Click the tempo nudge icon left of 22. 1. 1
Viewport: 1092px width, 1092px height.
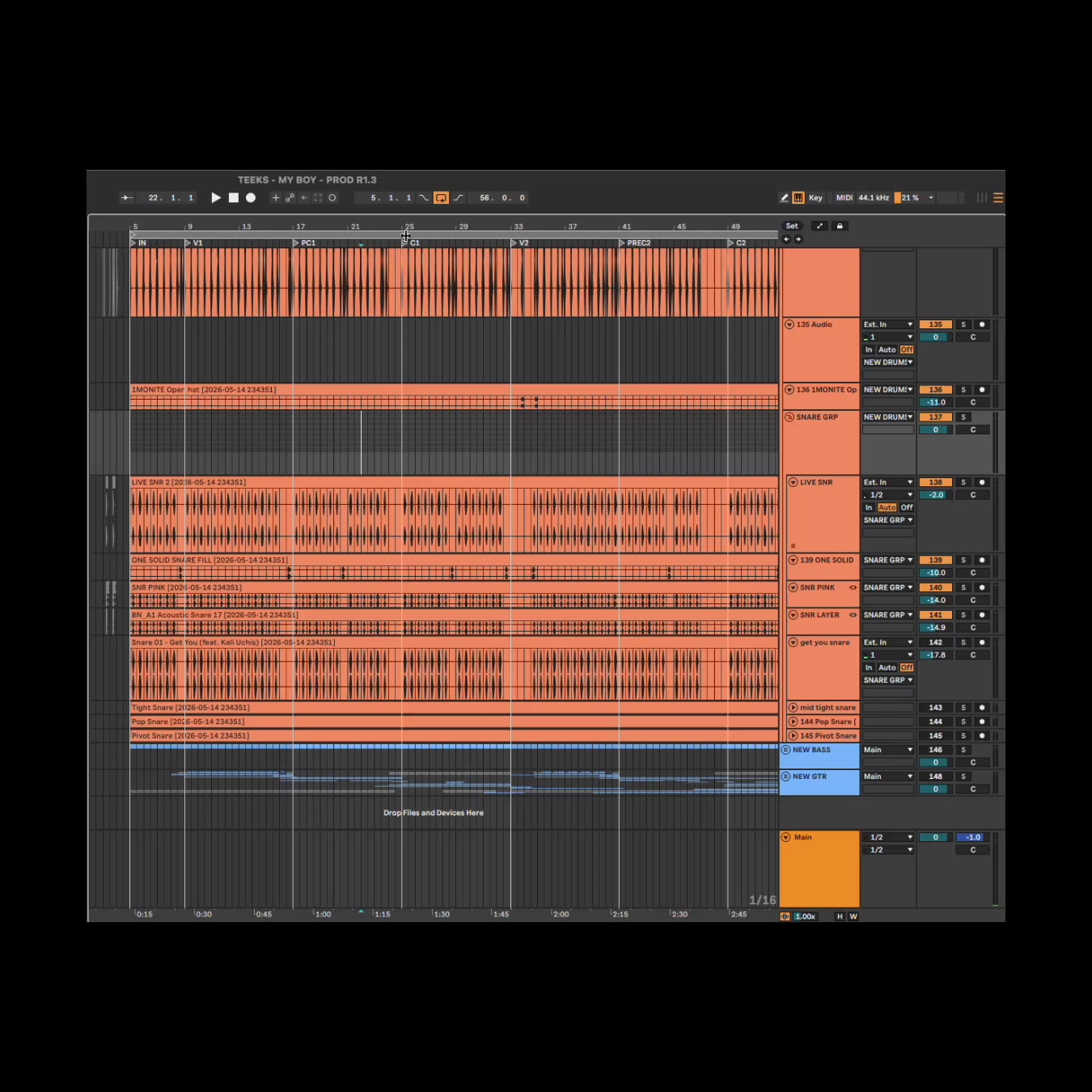(x=127, y=197)
